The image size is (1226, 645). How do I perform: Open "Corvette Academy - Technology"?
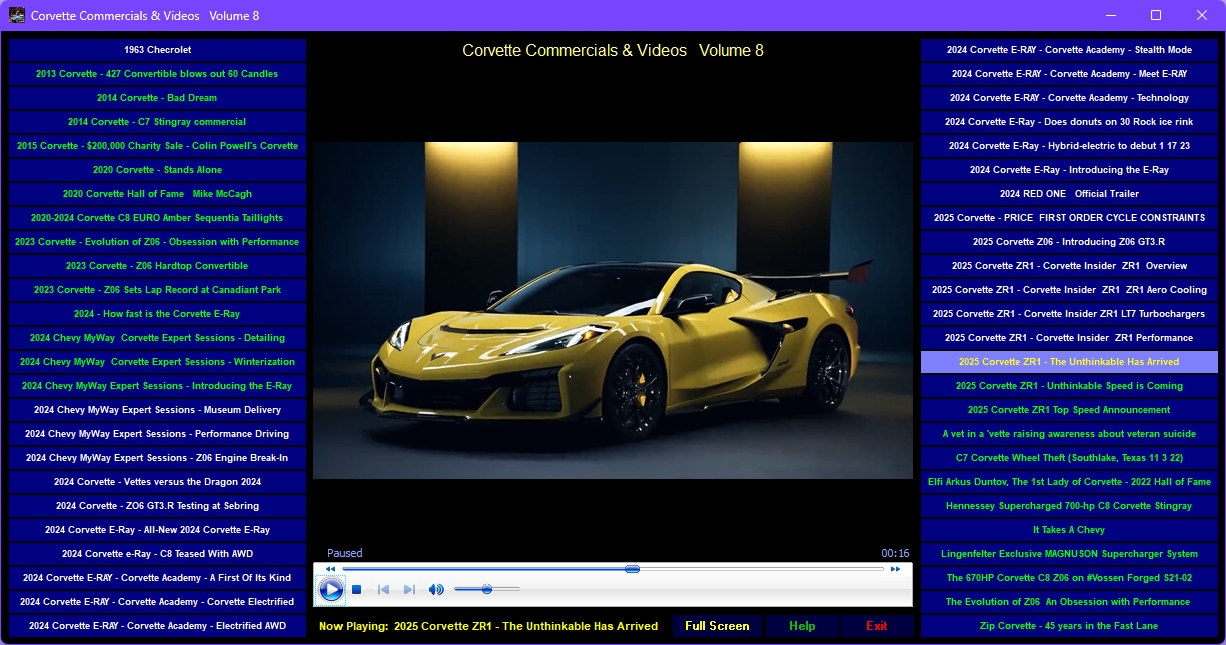[1069, 98]
